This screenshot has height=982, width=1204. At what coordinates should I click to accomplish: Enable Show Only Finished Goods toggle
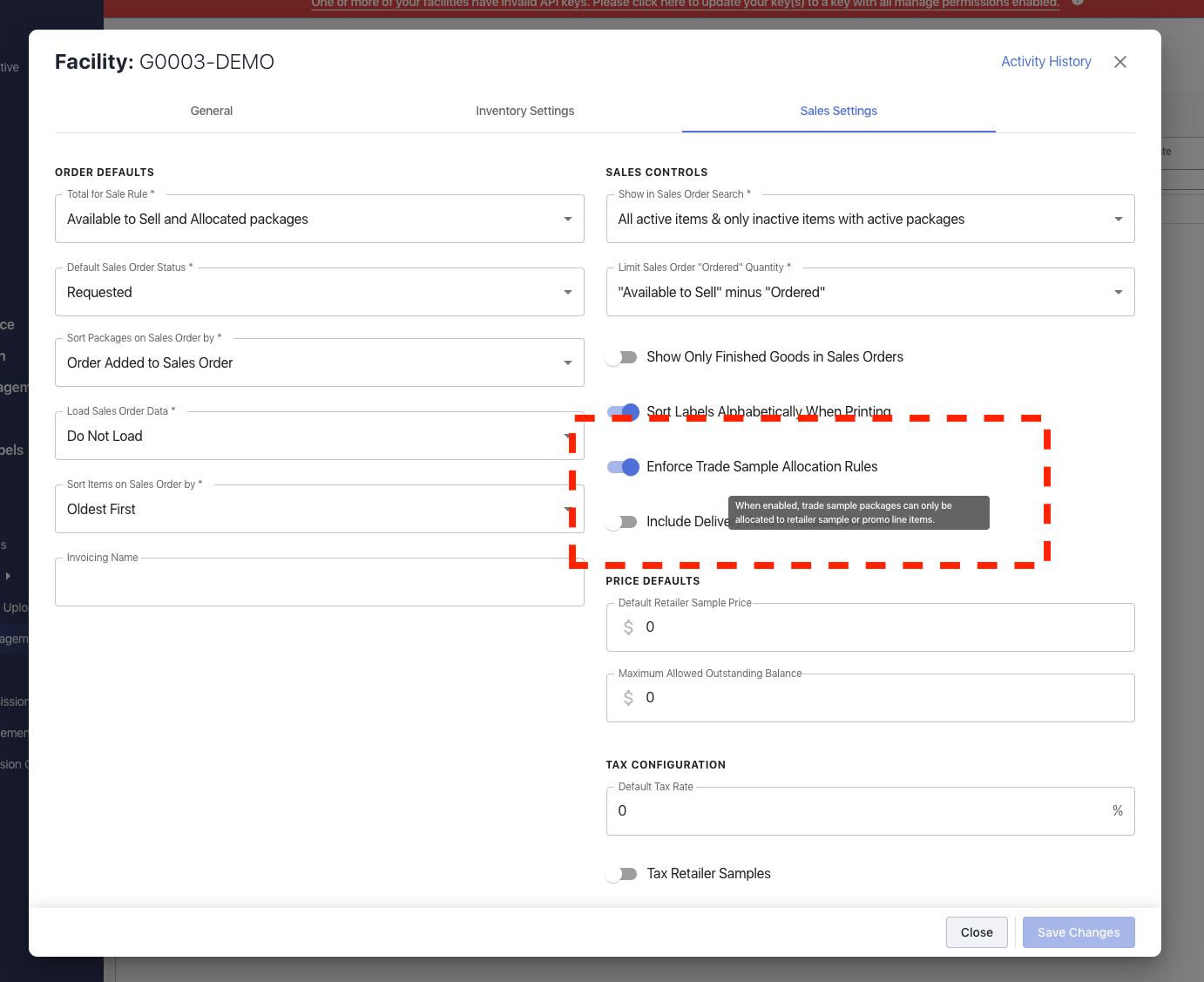(x=622, y=357)
